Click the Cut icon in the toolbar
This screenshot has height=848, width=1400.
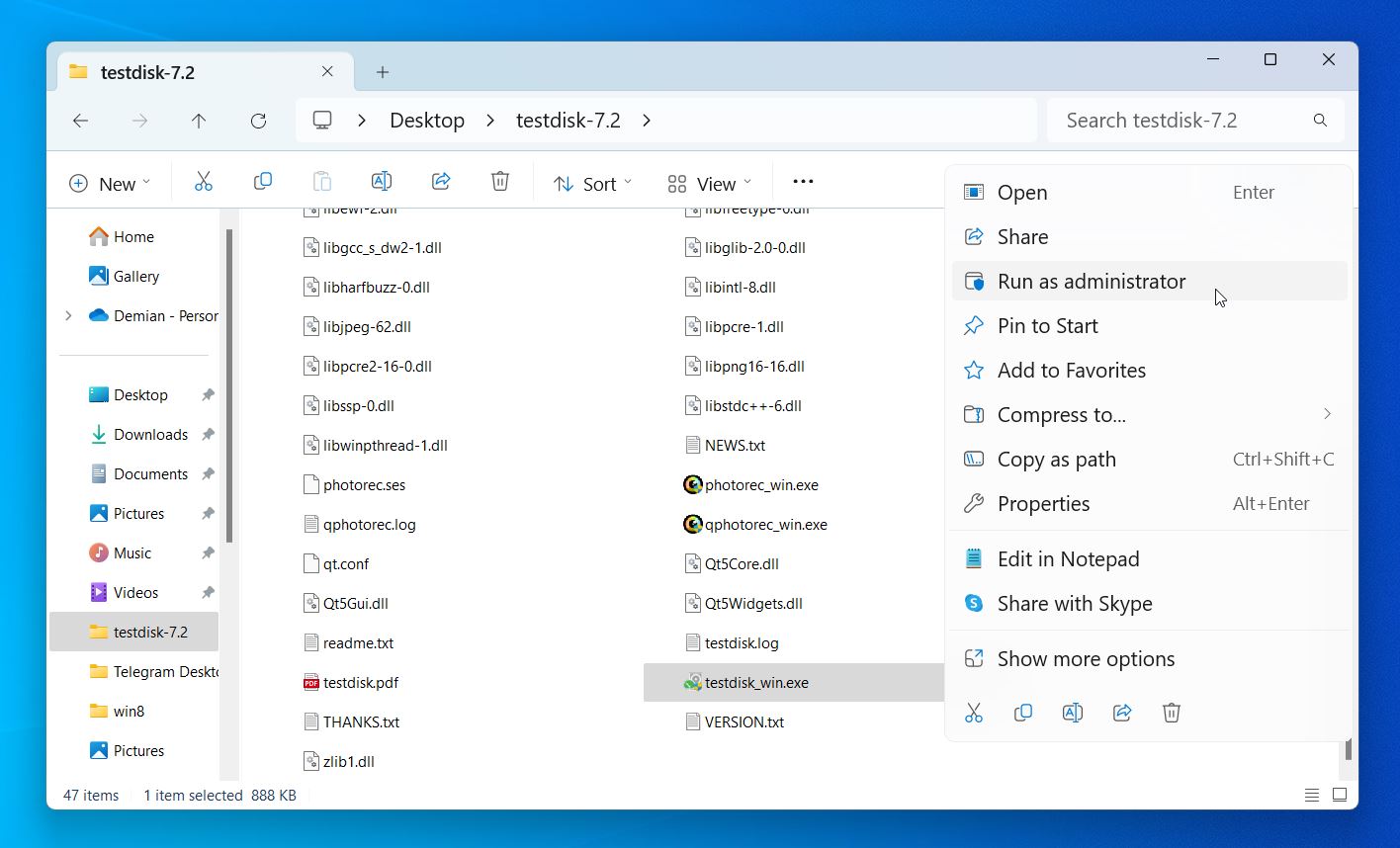pos(203,182)
